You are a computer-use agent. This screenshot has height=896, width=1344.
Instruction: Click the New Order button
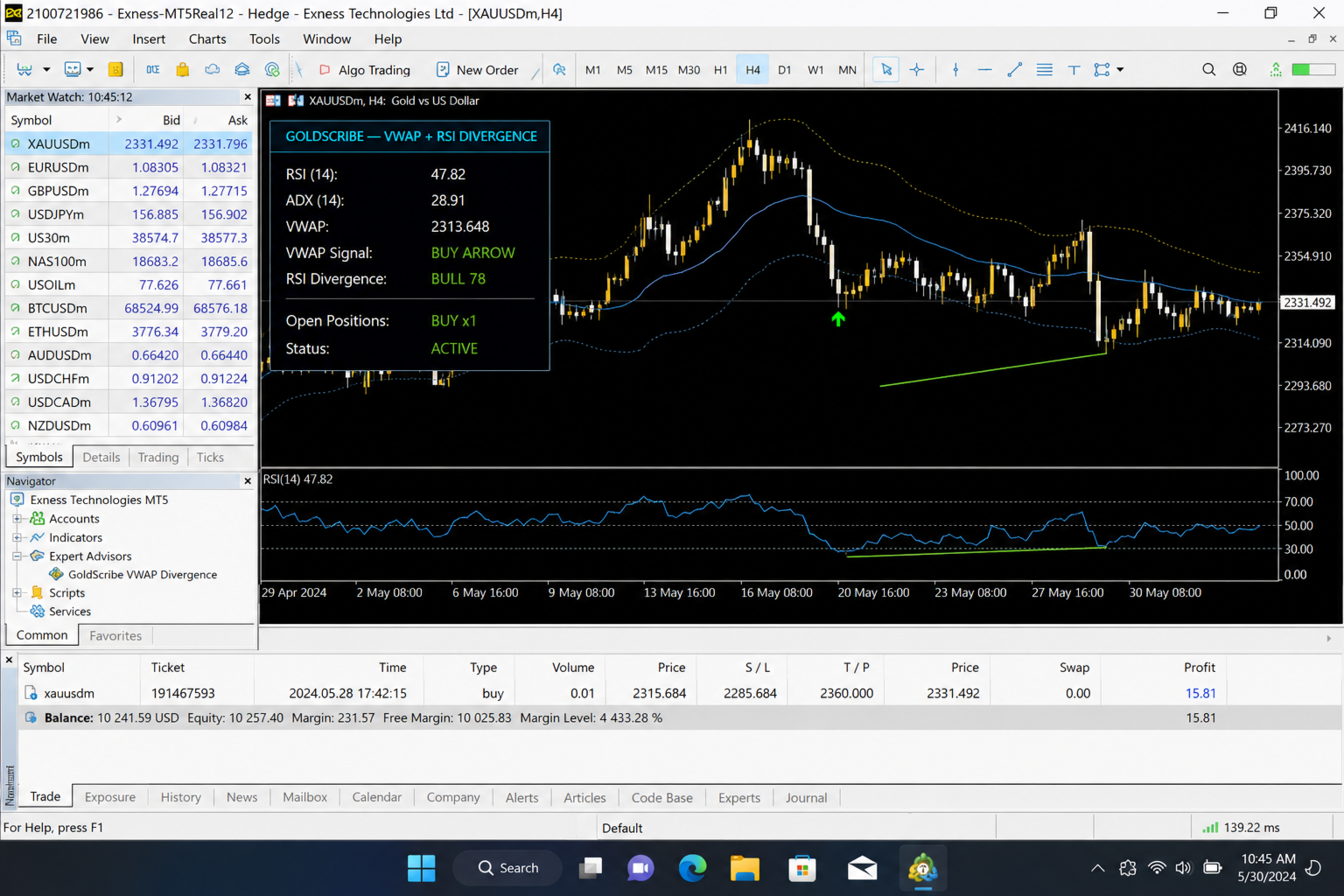pyautogui.click(x=477, y=70)
